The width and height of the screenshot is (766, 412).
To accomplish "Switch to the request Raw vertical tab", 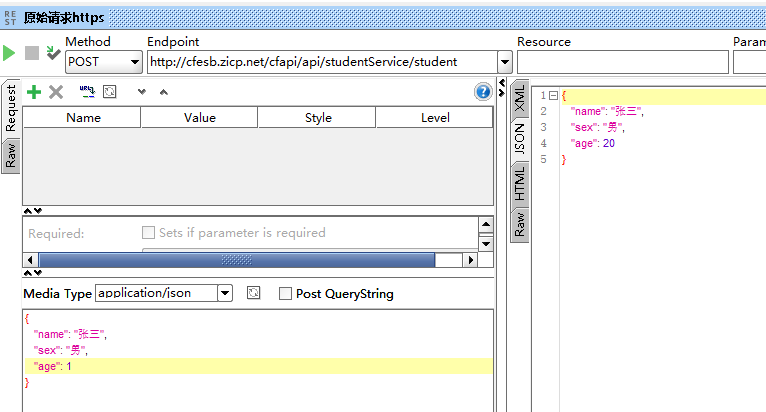I will (x=11, y=156).
